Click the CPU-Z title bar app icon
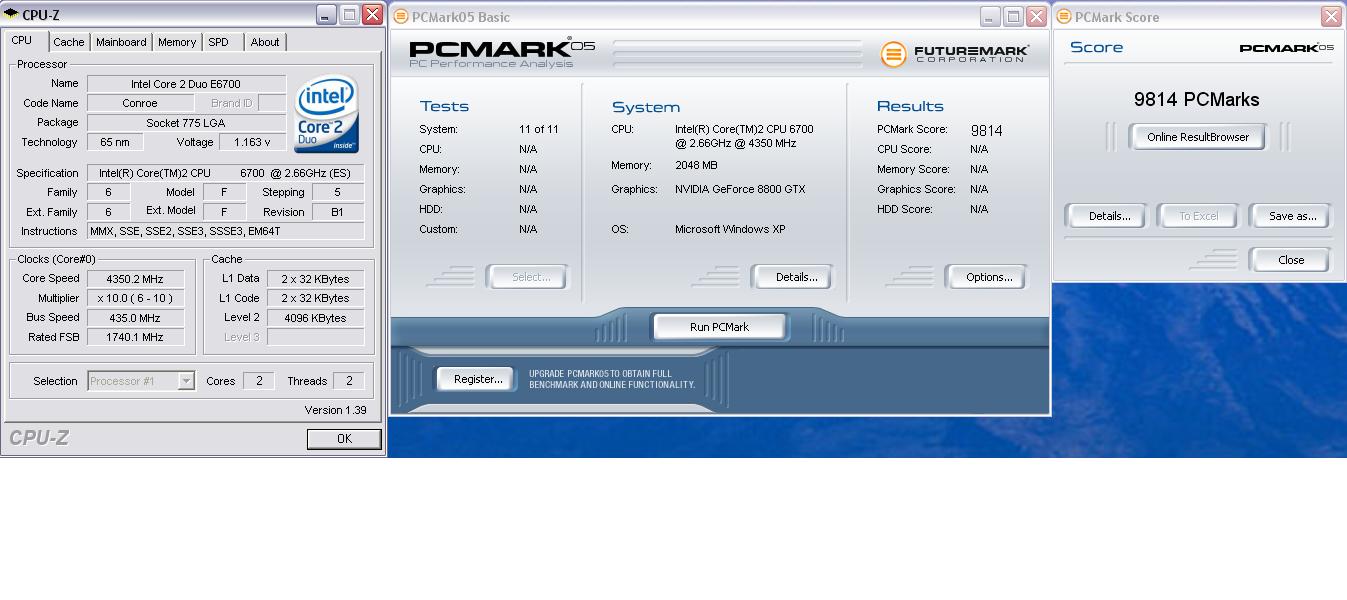Image resolution: width=1347 pixels, height=600 pixels. (x=11, y=14)
